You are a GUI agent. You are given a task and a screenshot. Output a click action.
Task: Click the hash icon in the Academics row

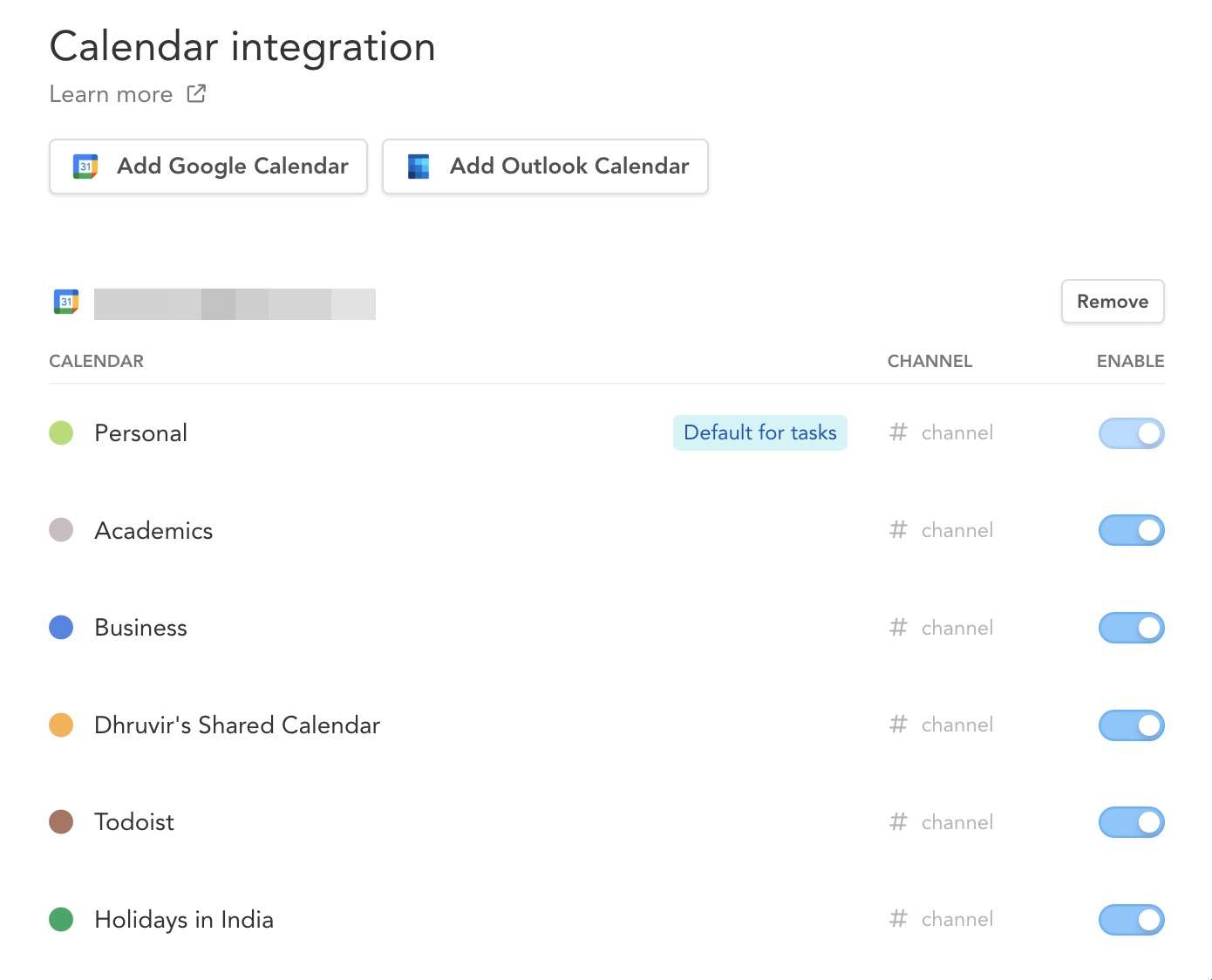[x=898, y=530]
